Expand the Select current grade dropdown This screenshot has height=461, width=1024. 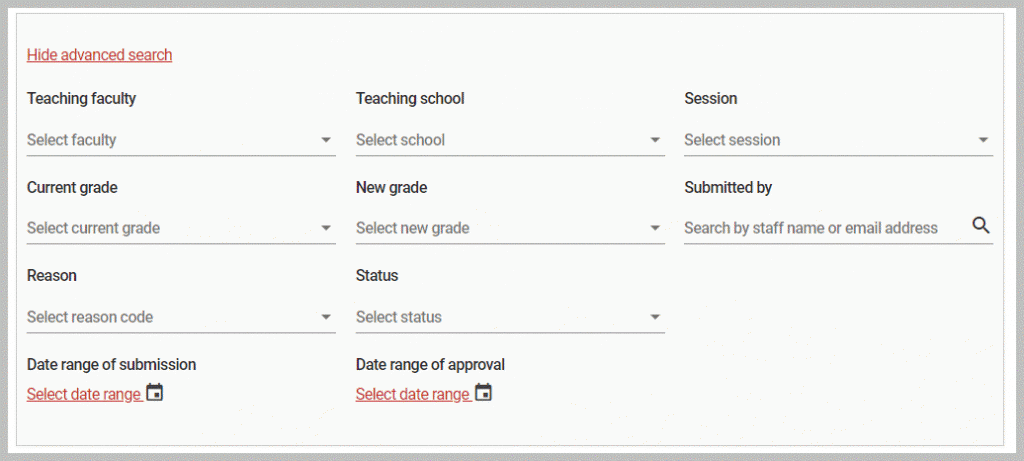181,229
